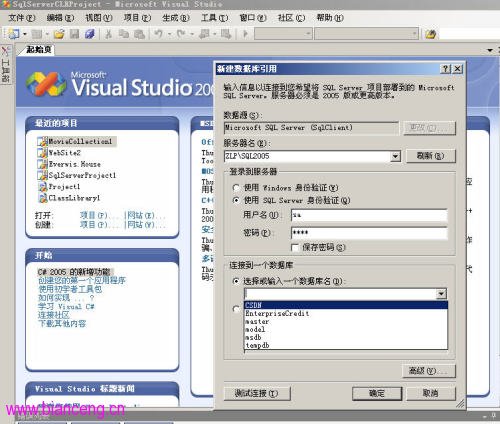Click the dialog help question mark button

(x=445, y=69)
